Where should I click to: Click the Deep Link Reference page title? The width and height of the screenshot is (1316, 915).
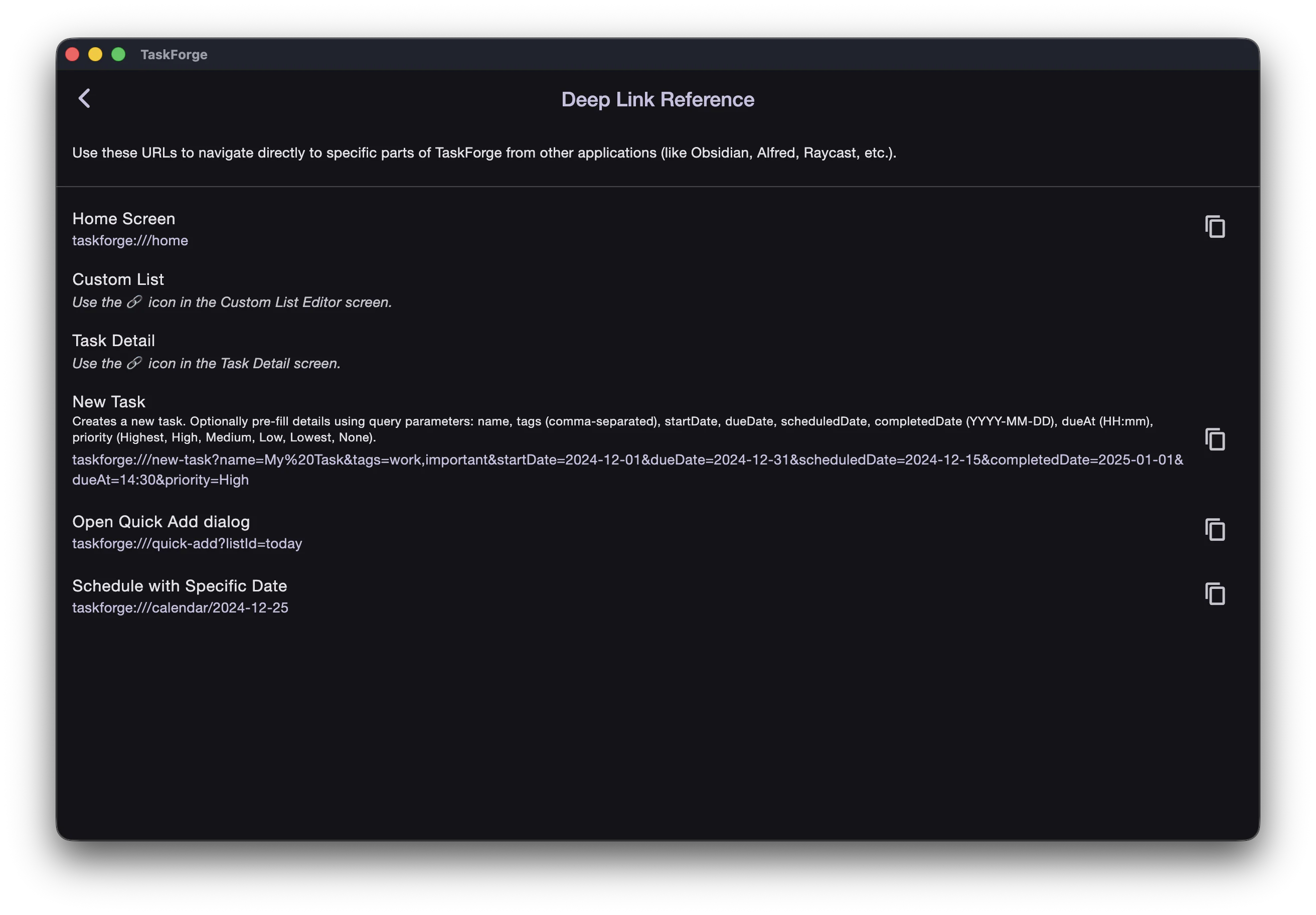point(657,100)
